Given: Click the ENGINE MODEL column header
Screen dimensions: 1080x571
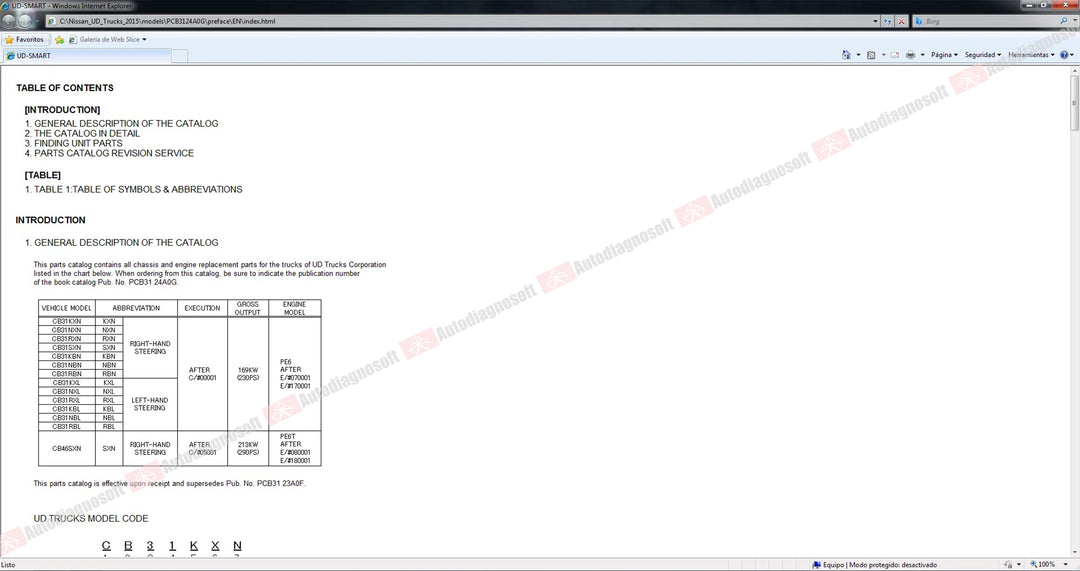Looking at the screenshot, I should point(295,308).
